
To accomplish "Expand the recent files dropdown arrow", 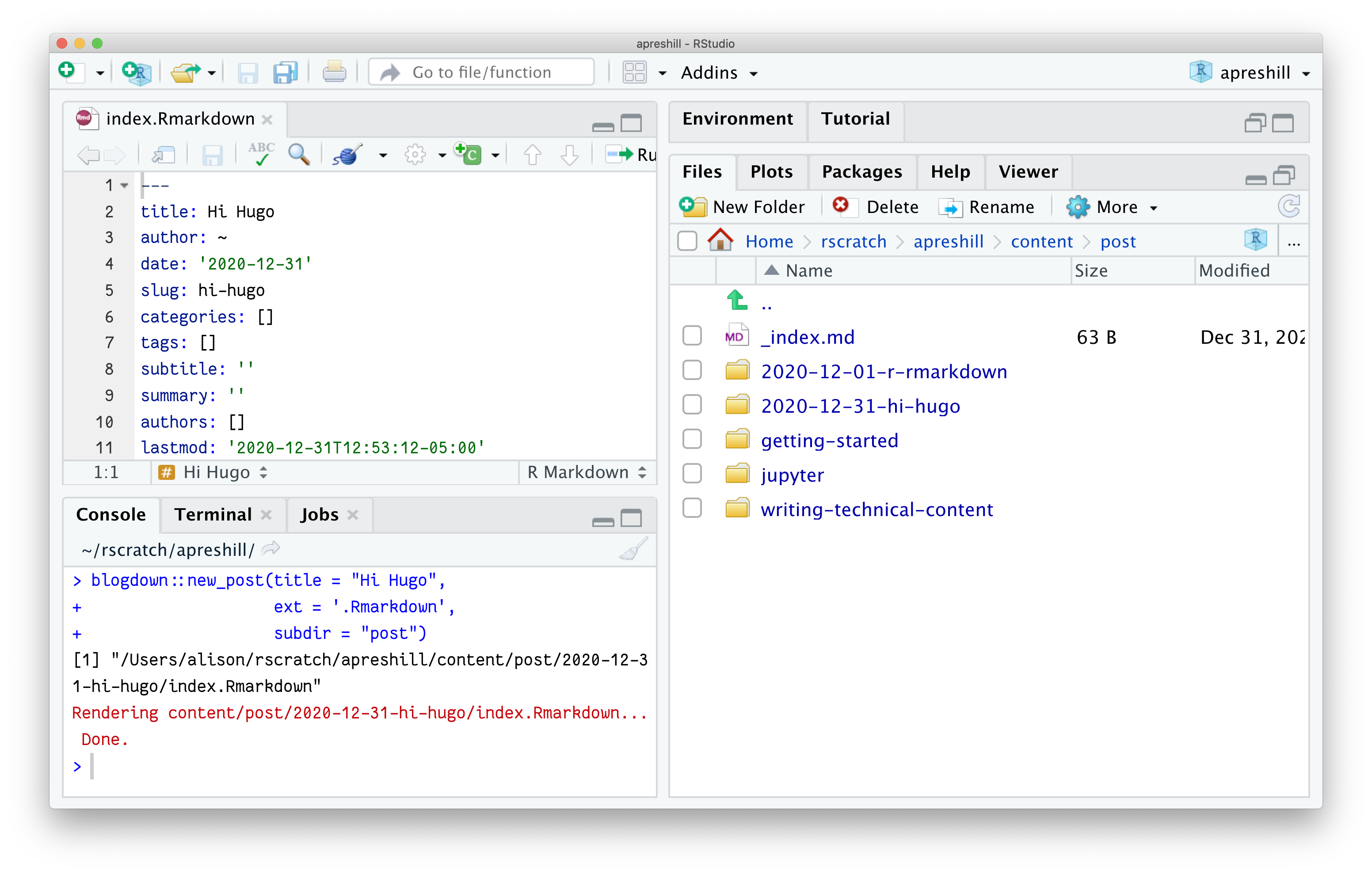I will pyautogui.click(x=211, y=73).
